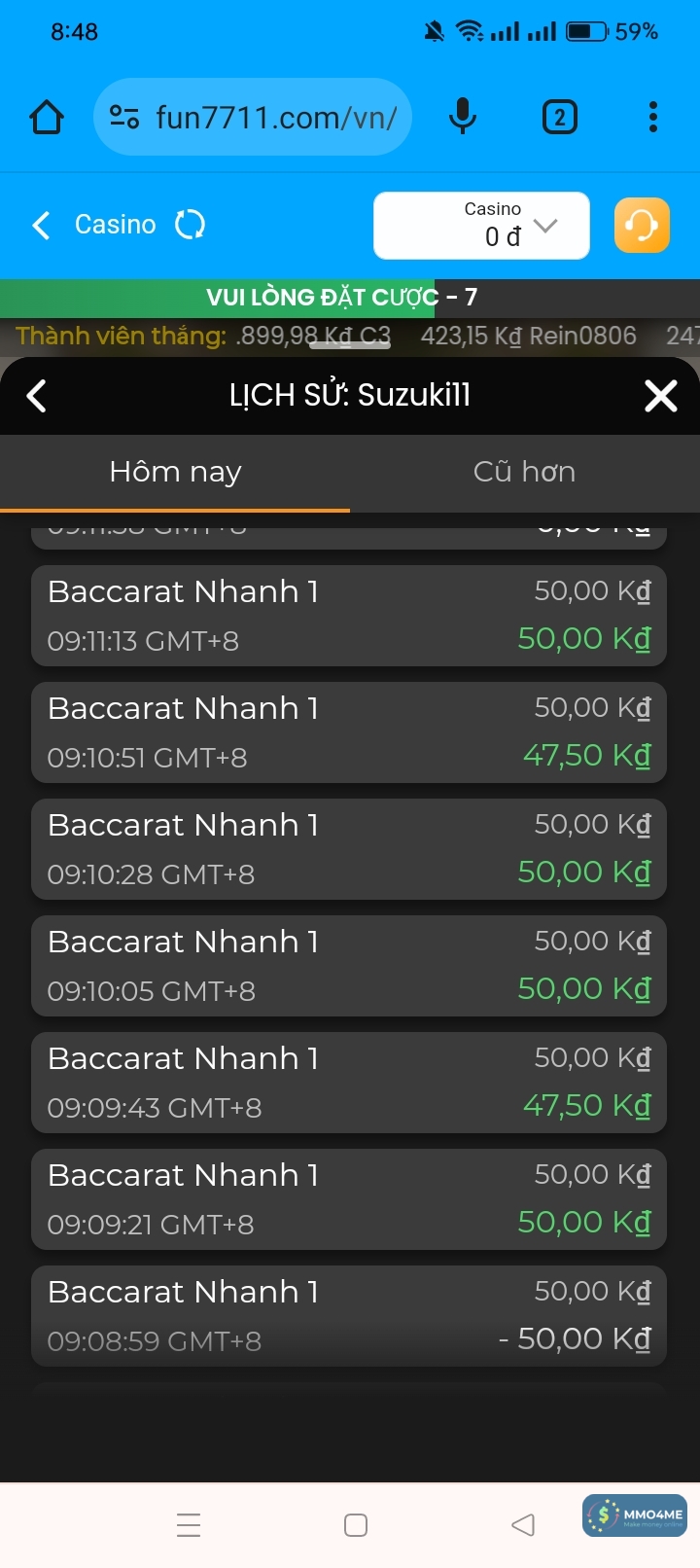Open the 09:10:51 Baccarat bet entry
This screenshot has width=700, height=1568.
click(349, 732)
